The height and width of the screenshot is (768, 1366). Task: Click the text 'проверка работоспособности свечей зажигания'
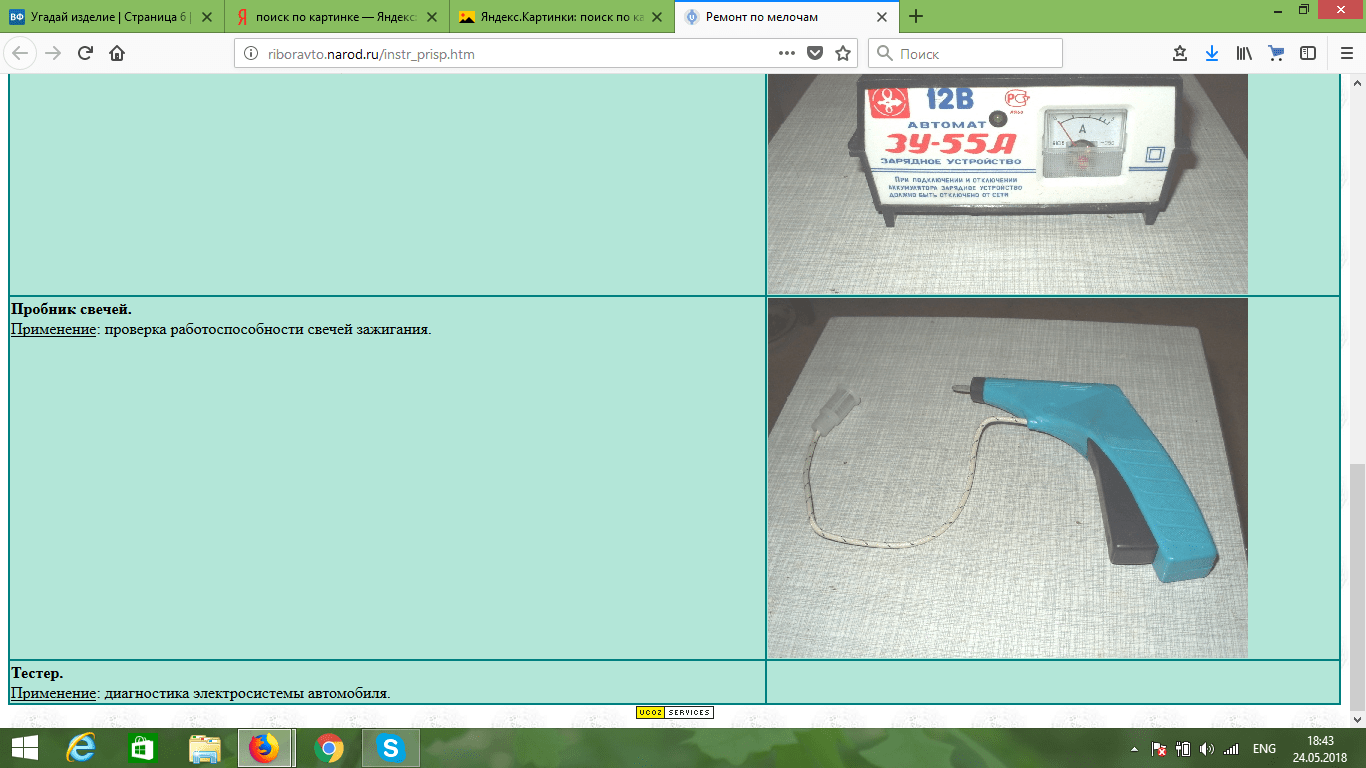266,329
